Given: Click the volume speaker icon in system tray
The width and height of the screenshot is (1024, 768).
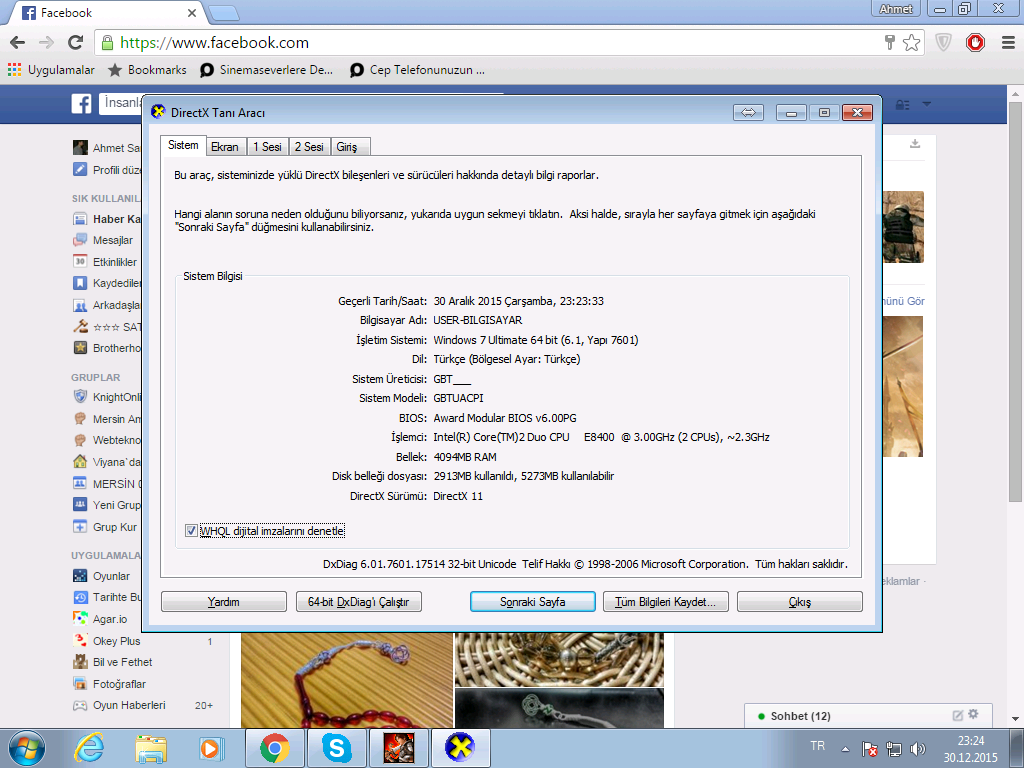Looking at the screenshot, I should coord(918,748).
